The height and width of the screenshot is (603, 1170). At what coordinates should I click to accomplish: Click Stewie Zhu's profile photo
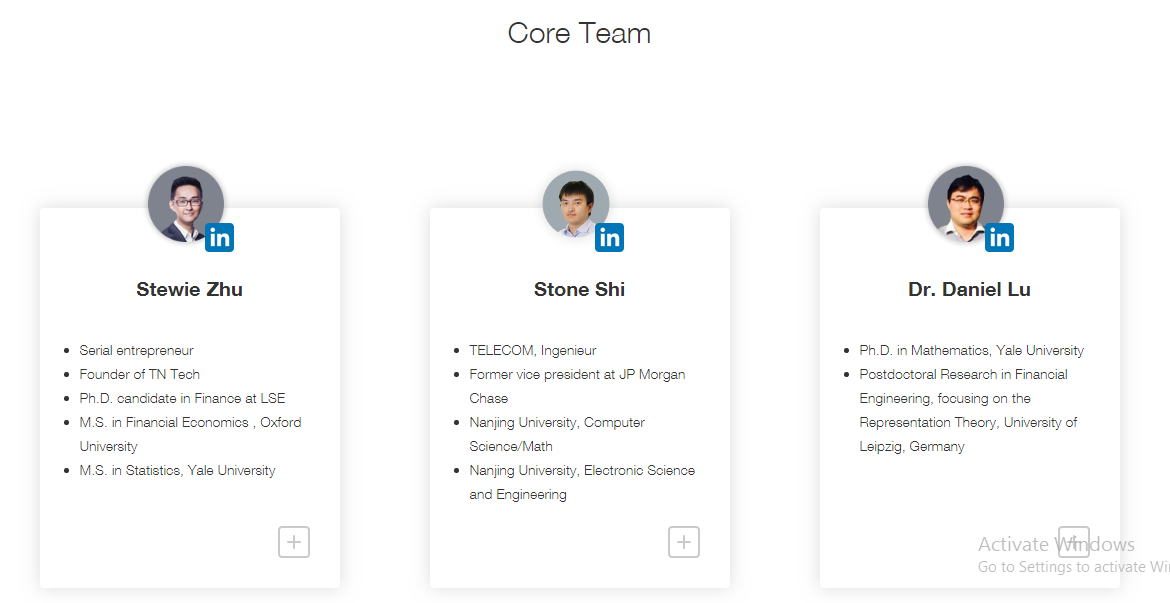tap(183, 202)
